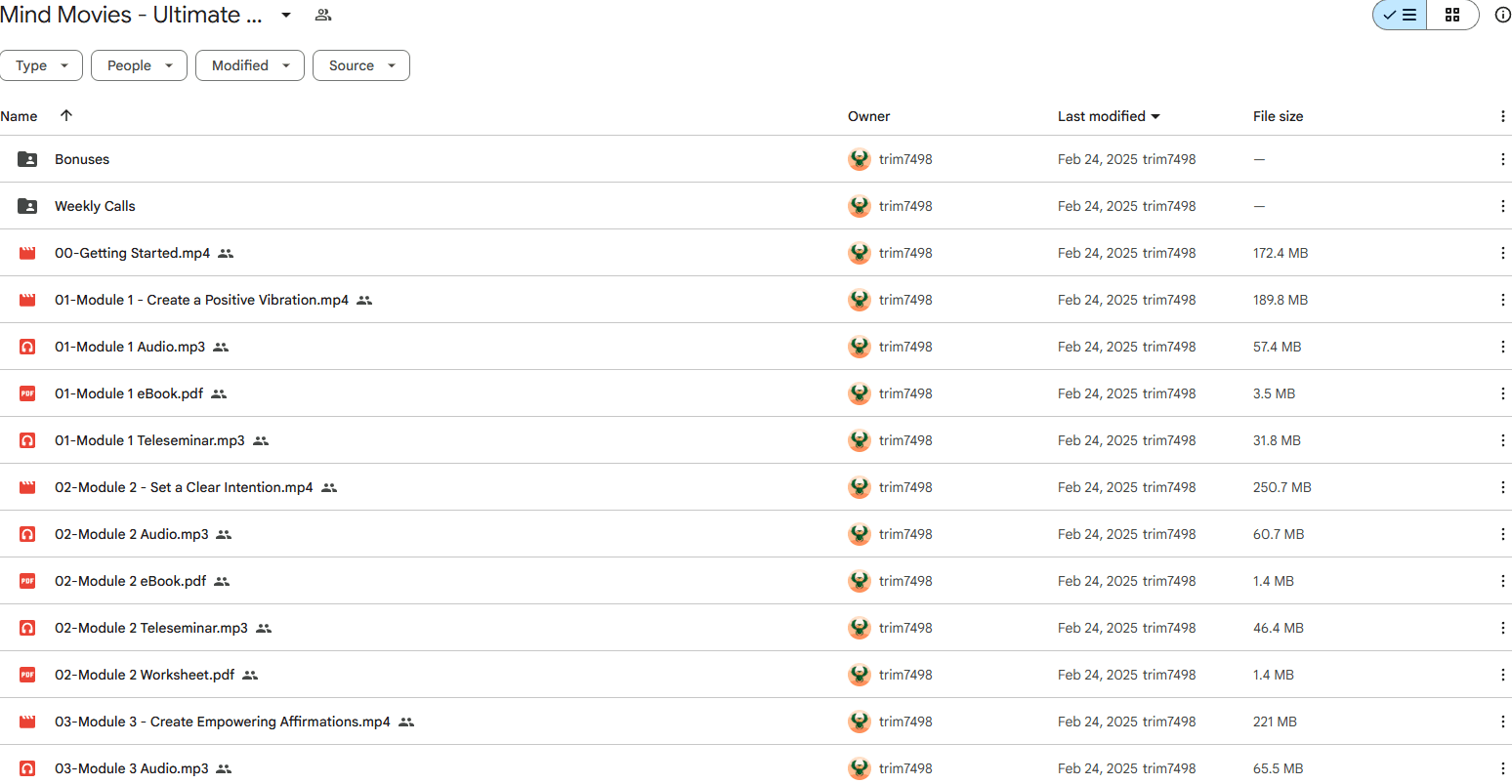Click audio icon for 01-Module 1 Audio.mp3

[27, 347]
